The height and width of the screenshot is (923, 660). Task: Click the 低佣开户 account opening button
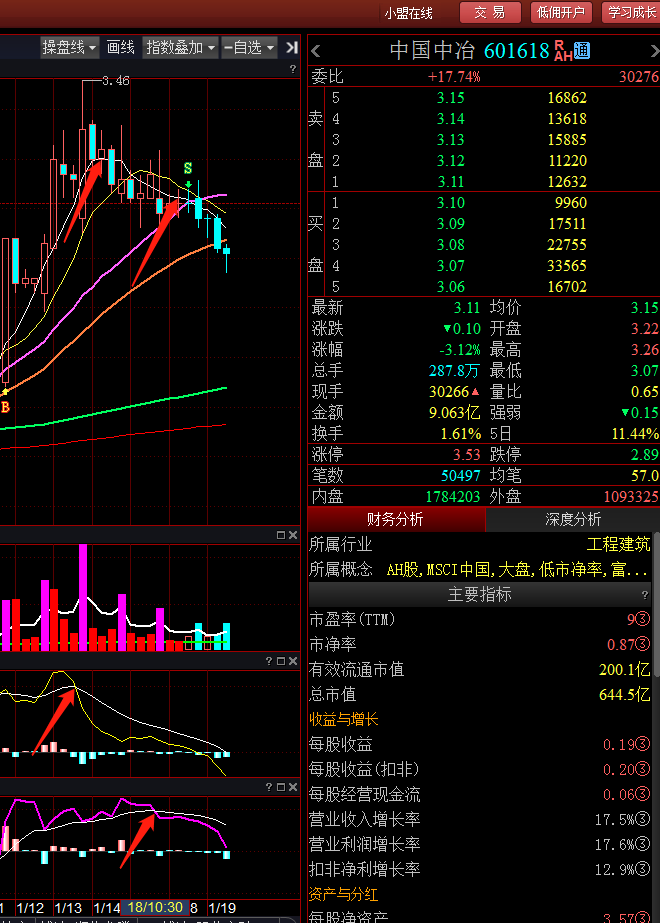point(561,12)
